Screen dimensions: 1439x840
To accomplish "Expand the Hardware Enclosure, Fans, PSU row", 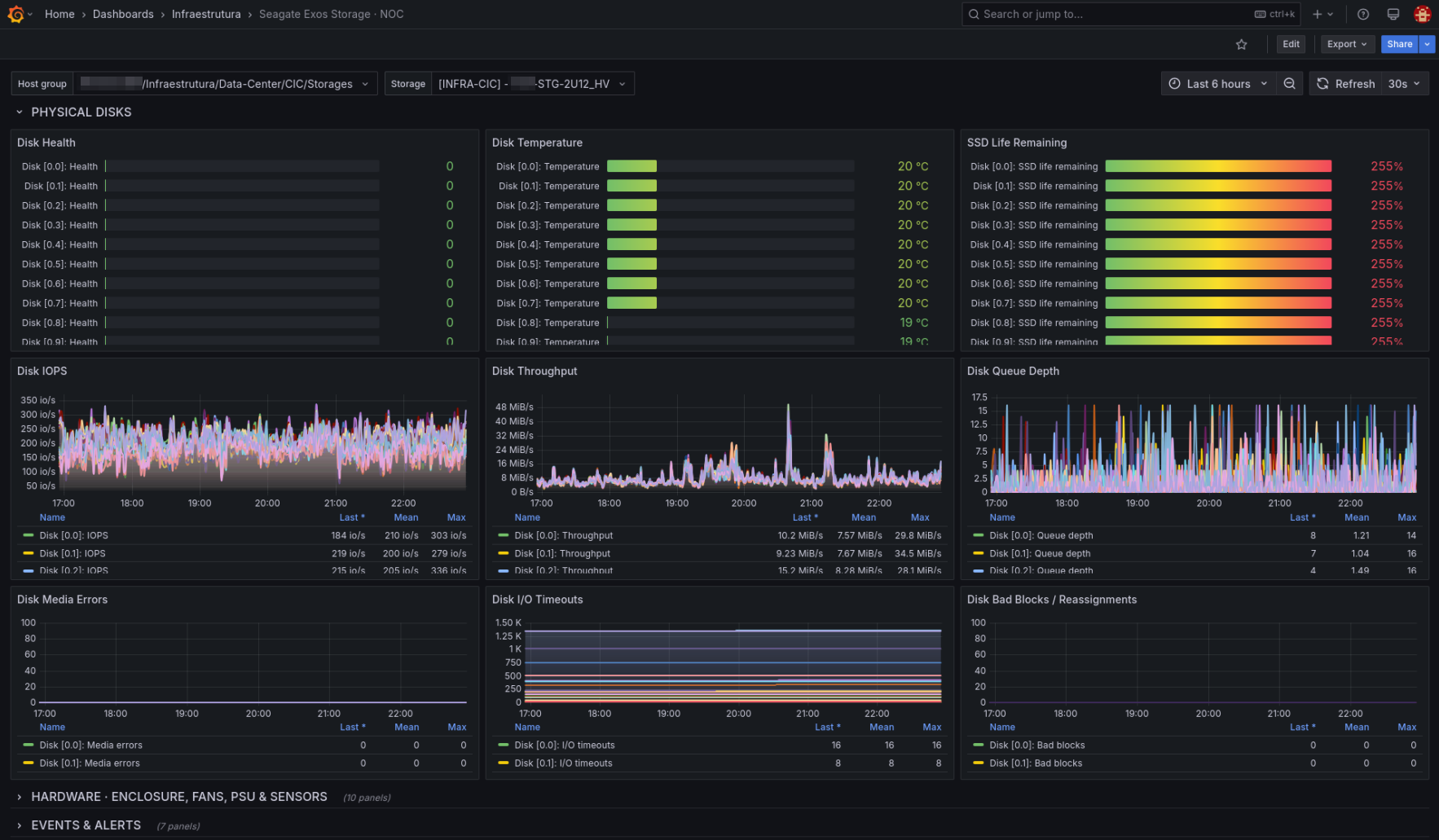I will 179,797.
